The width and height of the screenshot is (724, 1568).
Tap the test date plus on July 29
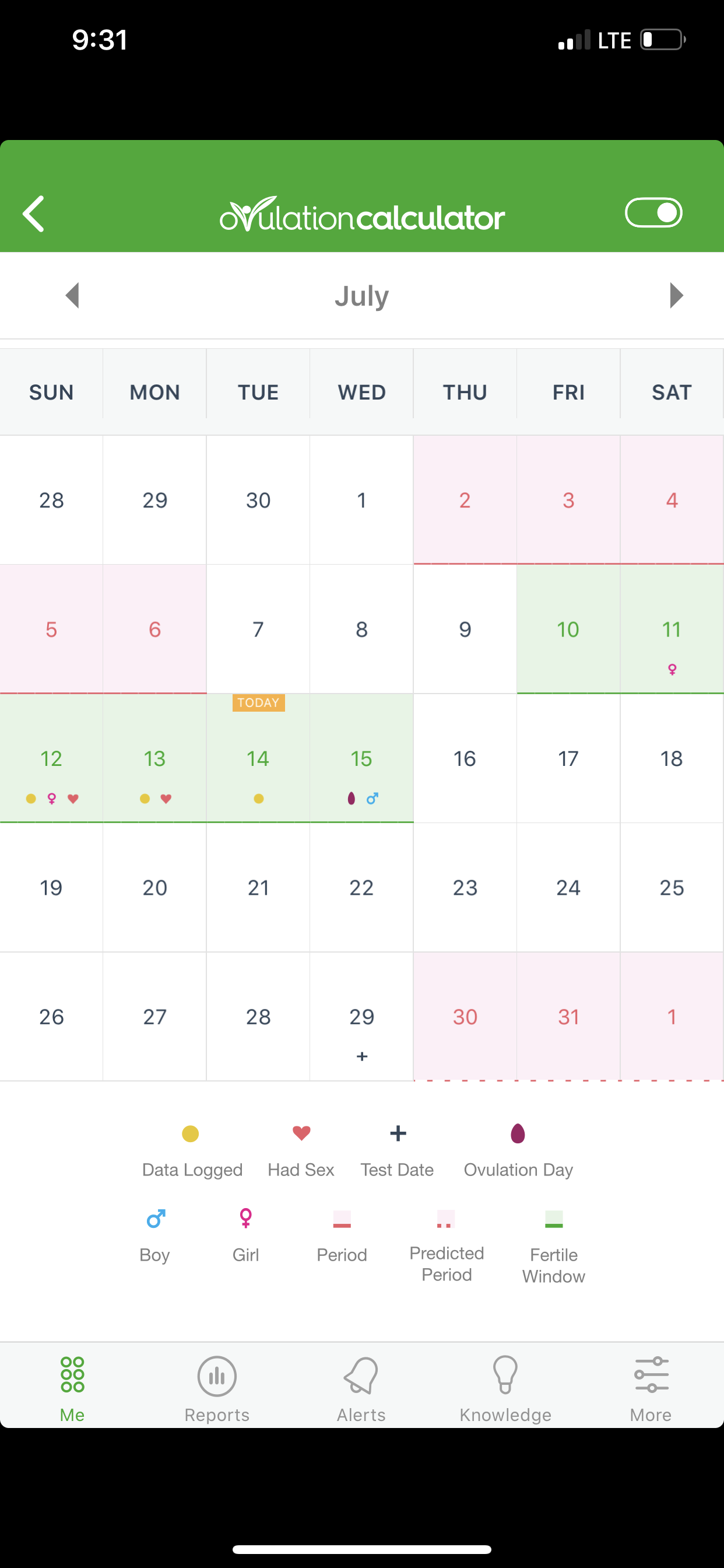tap(362, 1056)
